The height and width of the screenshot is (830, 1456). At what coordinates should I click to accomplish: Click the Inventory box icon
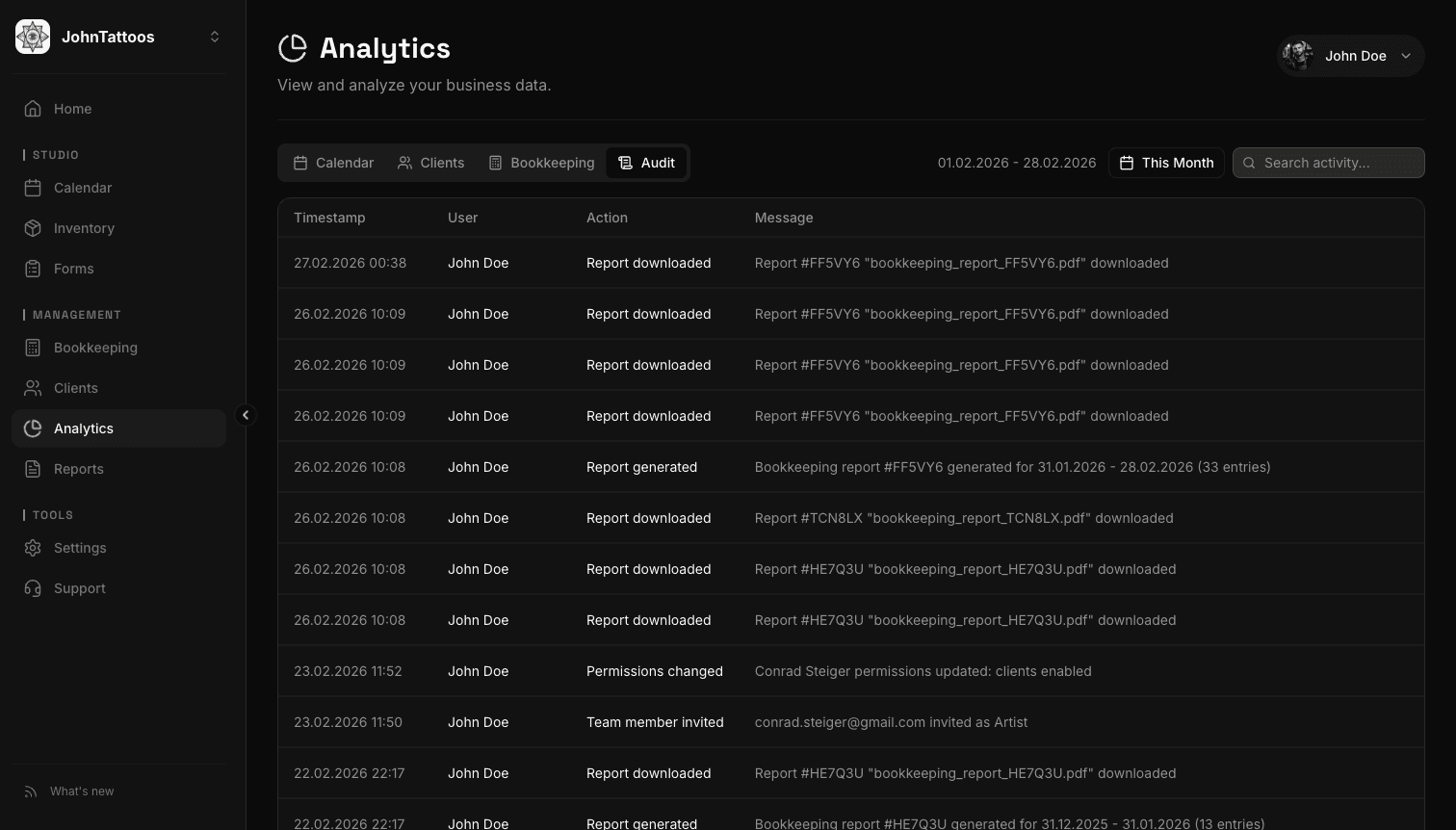(34, 228)
